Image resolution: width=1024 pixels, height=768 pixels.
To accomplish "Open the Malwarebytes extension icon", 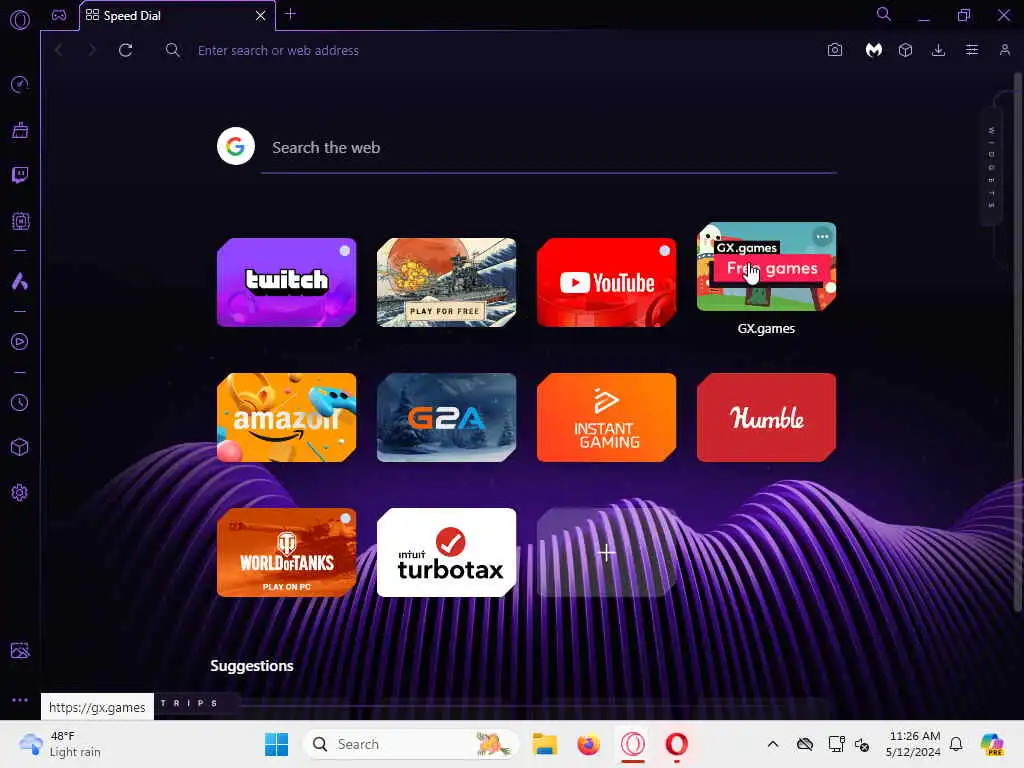I will click(x=874, y=50).
